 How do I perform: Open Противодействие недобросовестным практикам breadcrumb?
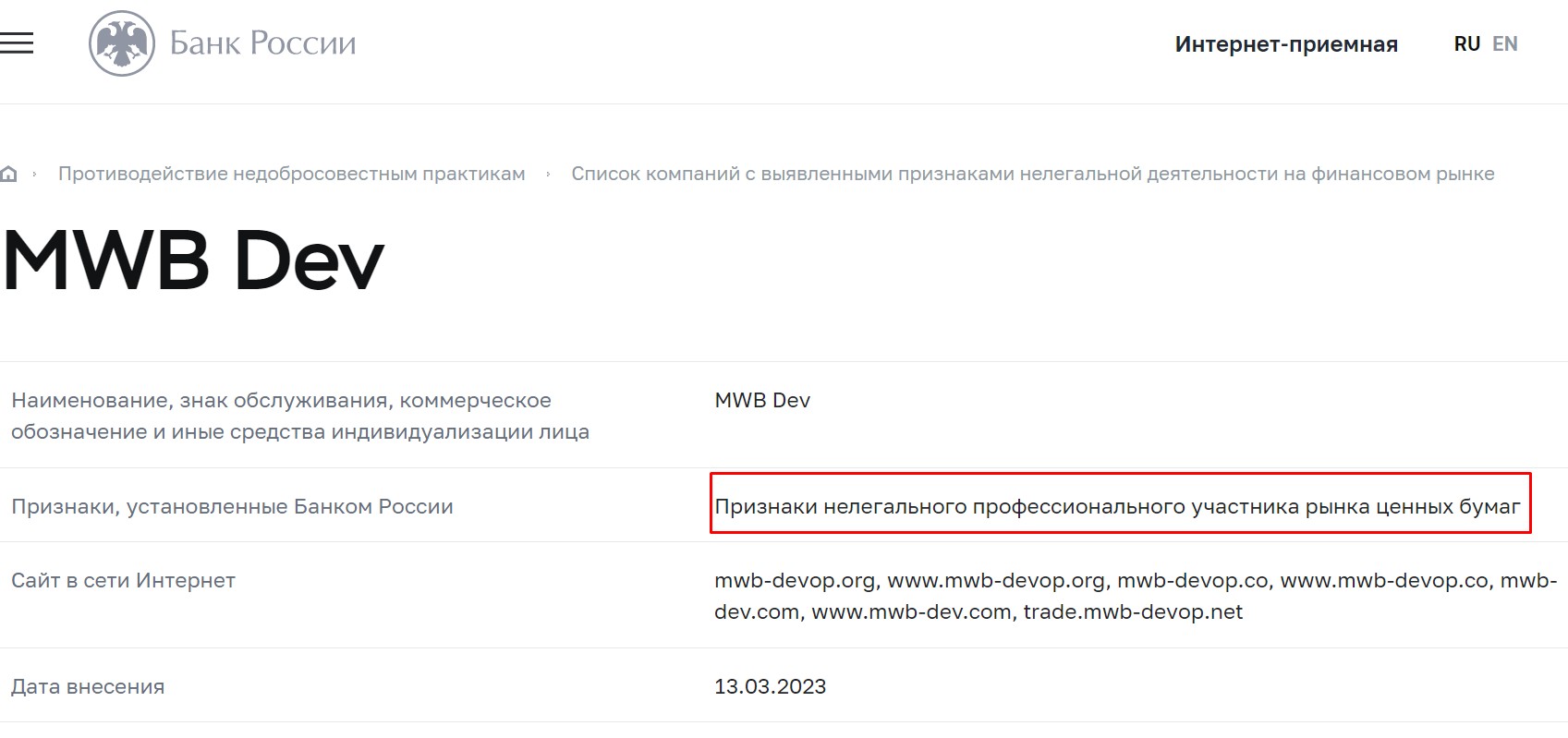click(x=291, y=174)
